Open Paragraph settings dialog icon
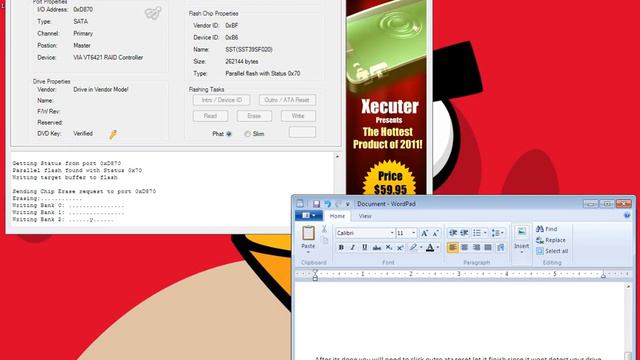Screen dimensions: 640x360 coord(501,247)
